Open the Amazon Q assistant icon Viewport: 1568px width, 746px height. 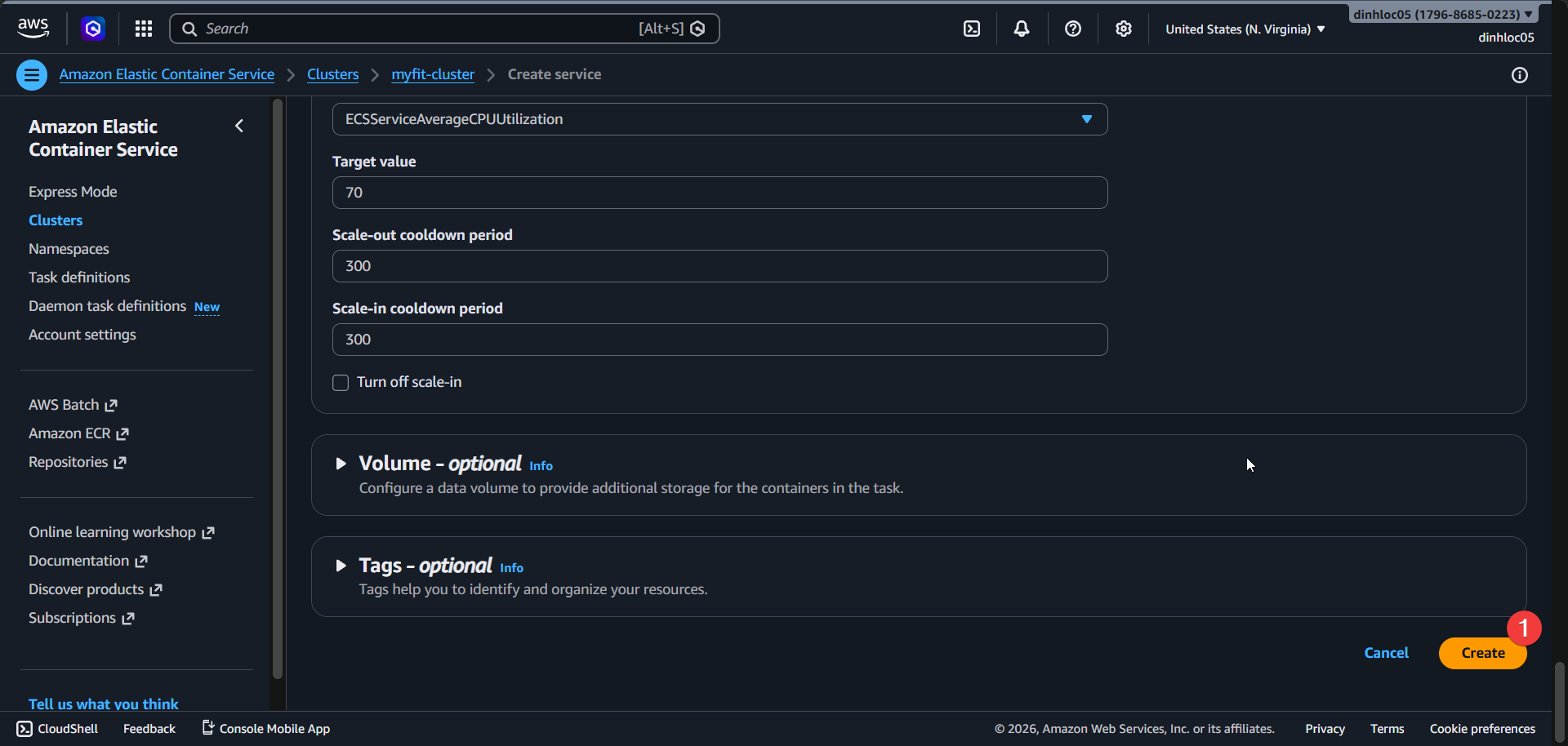92,29
